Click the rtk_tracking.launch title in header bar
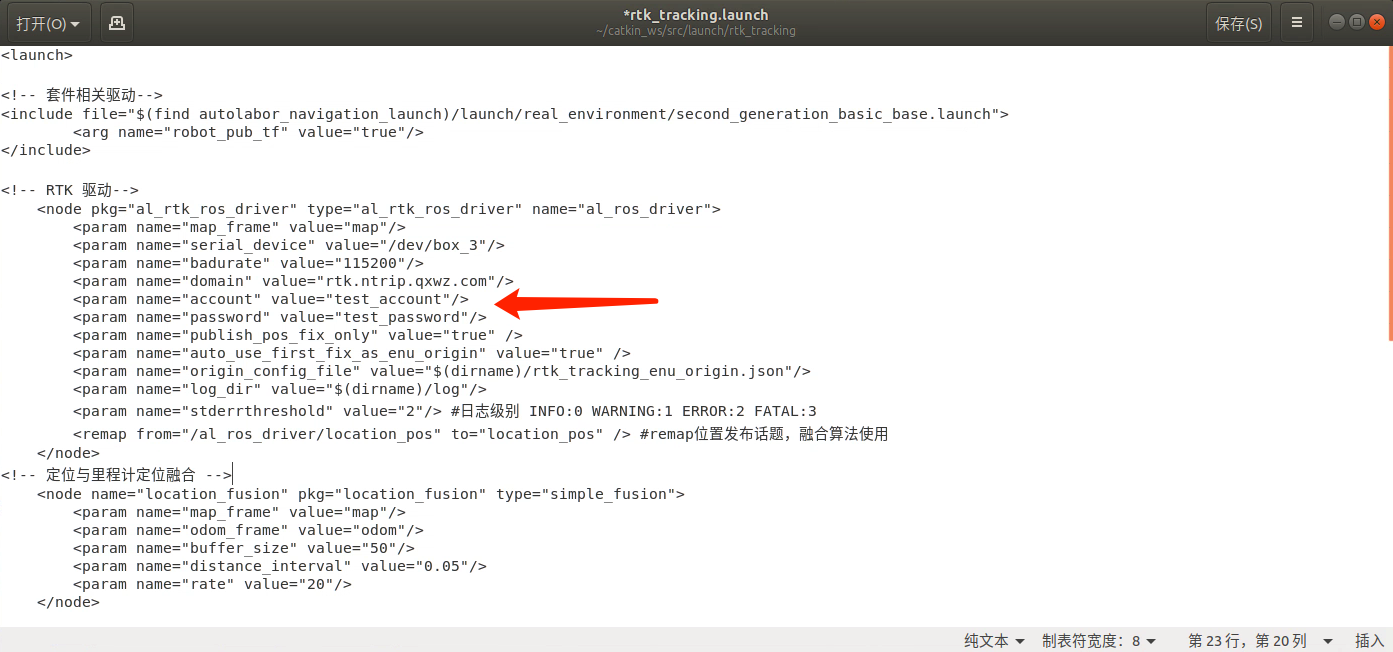 696,15
